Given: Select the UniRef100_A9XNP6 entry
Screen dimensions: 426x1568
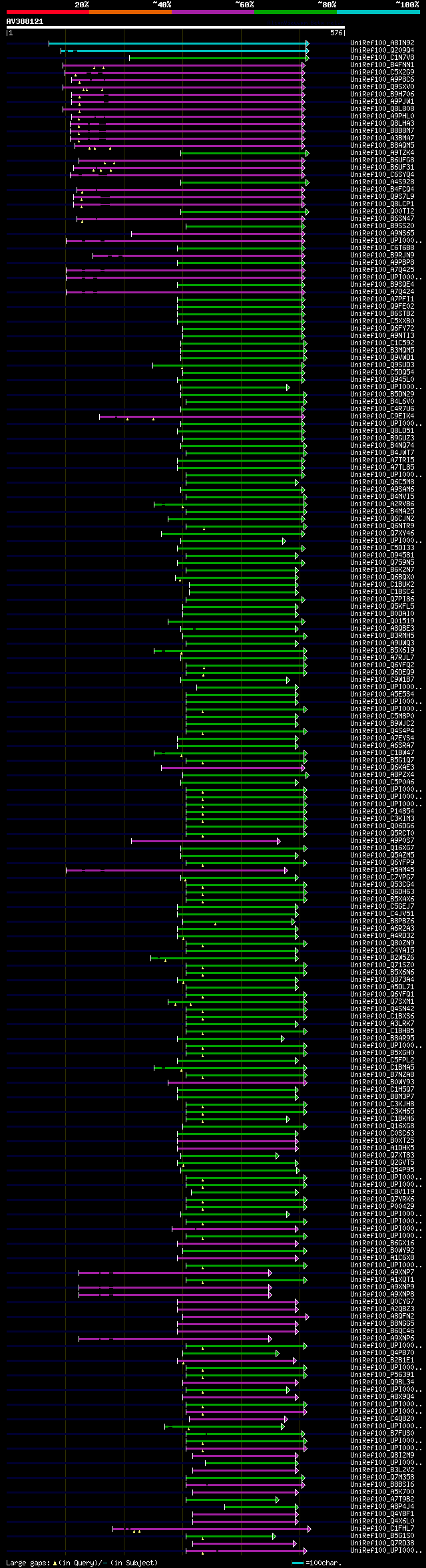Looking at the screenshot, I should click(382, 1338).
